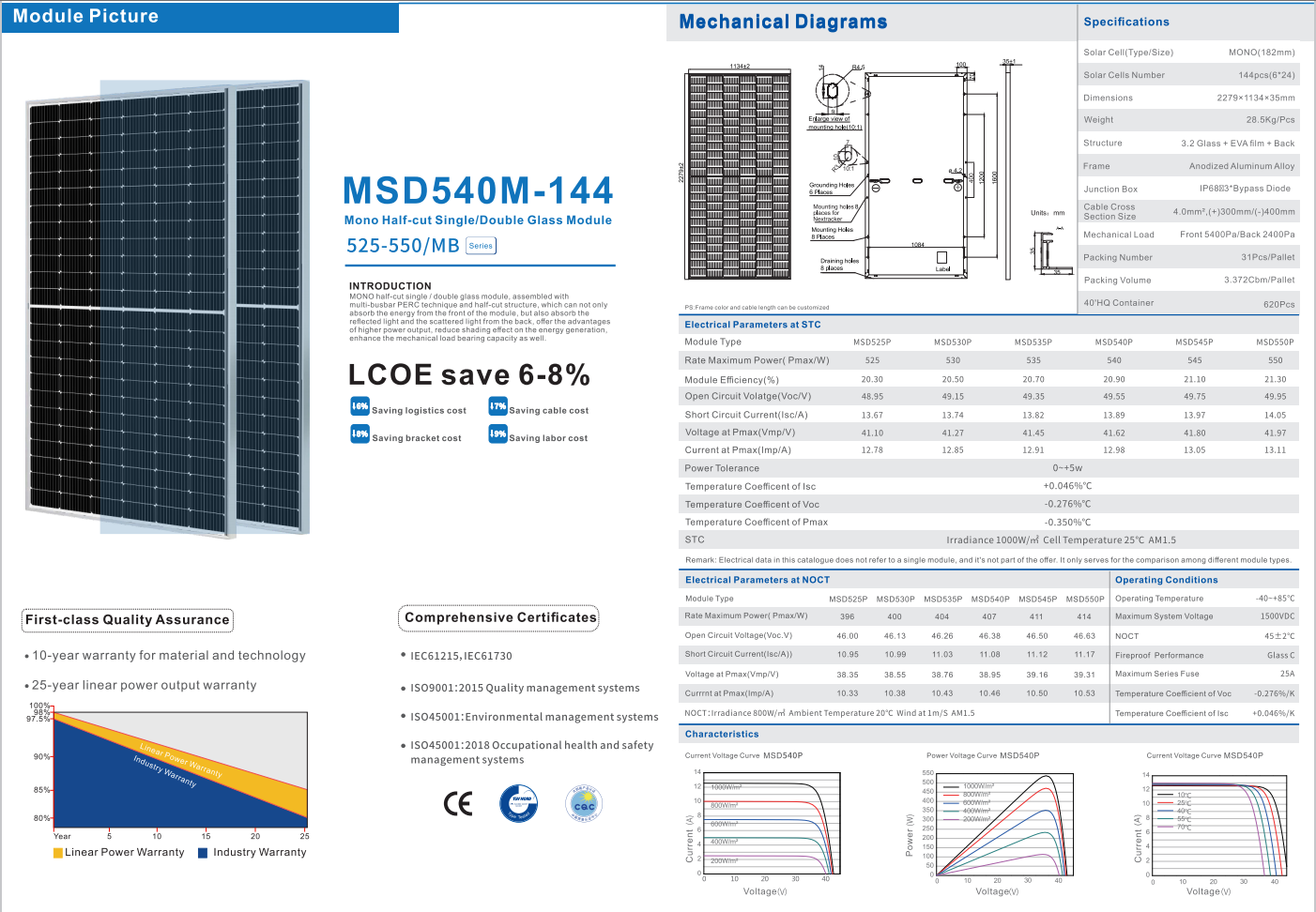The height and width of the screenshot is (912, 1316).
Task: Click the Solar Cells Number value '144pcs(6*24)'
Action: 1266,75
